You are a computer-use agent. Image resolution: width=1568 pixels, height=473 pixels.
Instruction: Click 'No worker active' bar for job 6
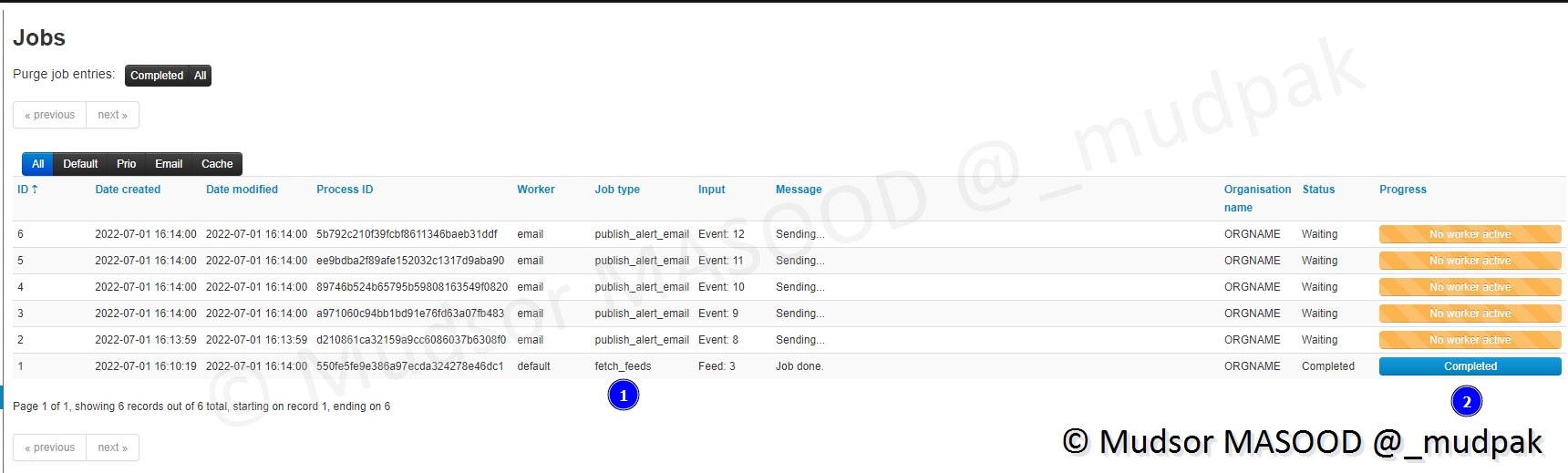(1470, 234)
